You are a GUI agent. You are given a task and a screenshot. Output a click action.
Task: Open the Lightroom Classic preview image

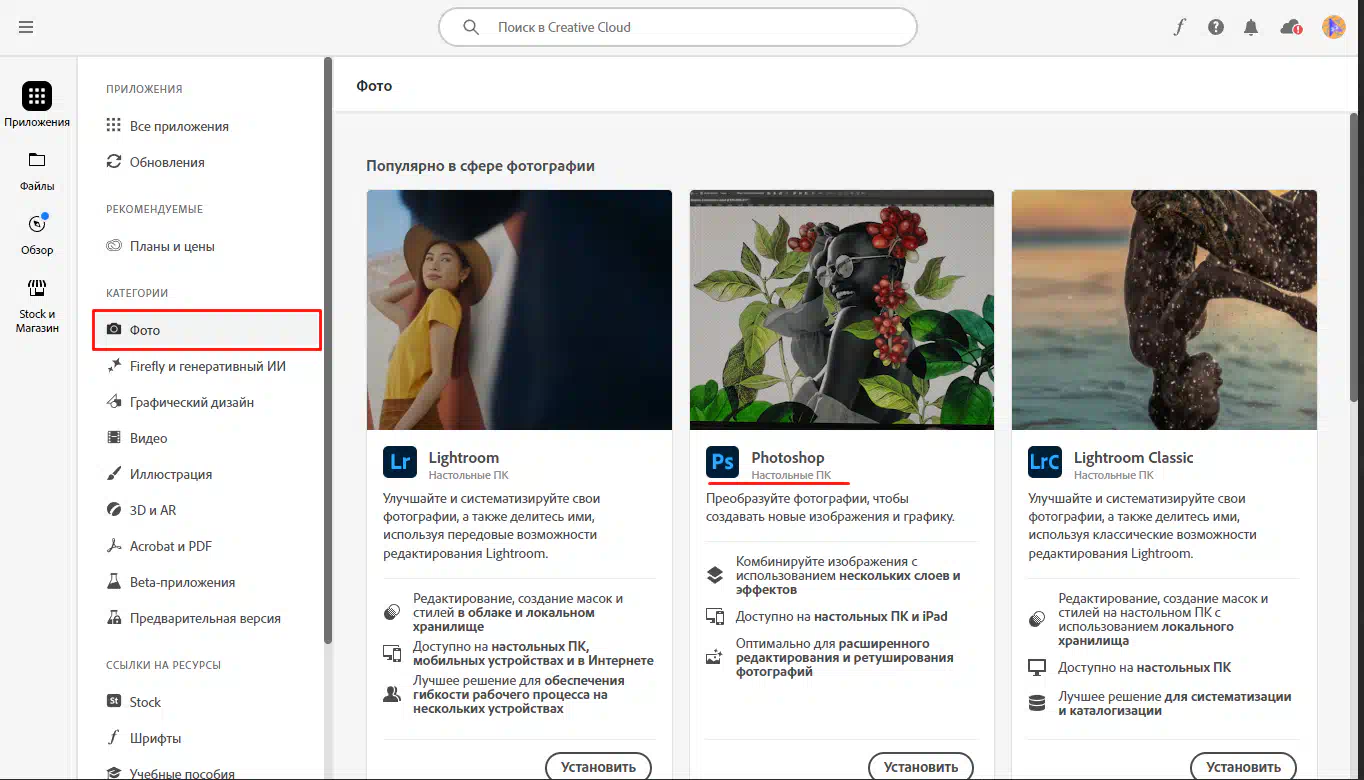click(1164, 310)
